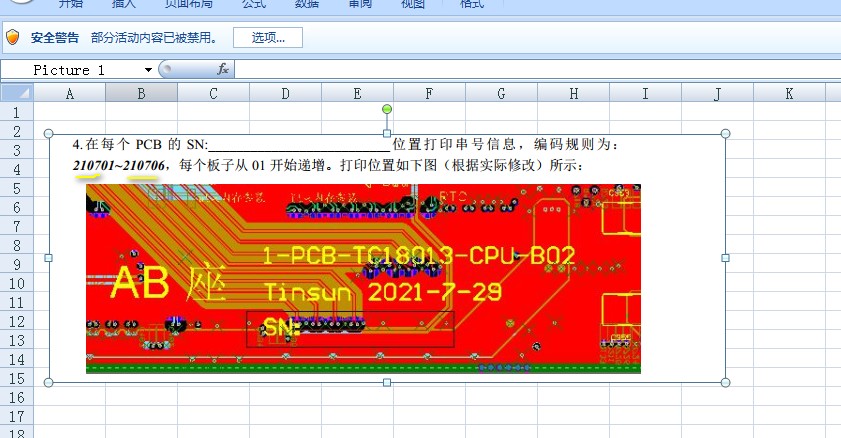Click the Tinsun 2021-7-29 text on the board
This screenshot has width=841, height=438.
(383, 292)
